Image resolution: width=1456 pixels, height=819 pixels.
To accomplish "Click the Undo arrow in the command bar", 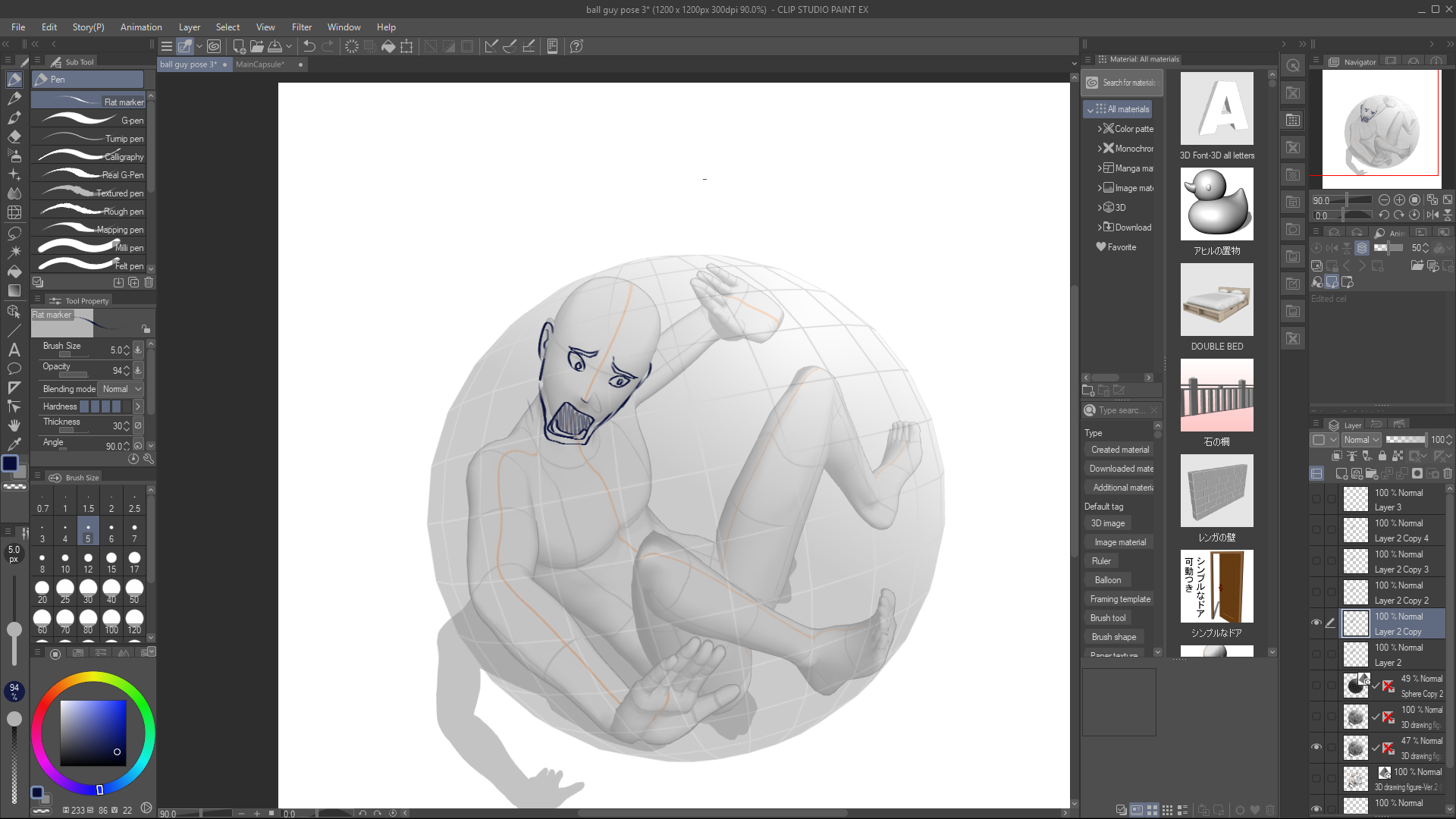I will tap(309, 46).
